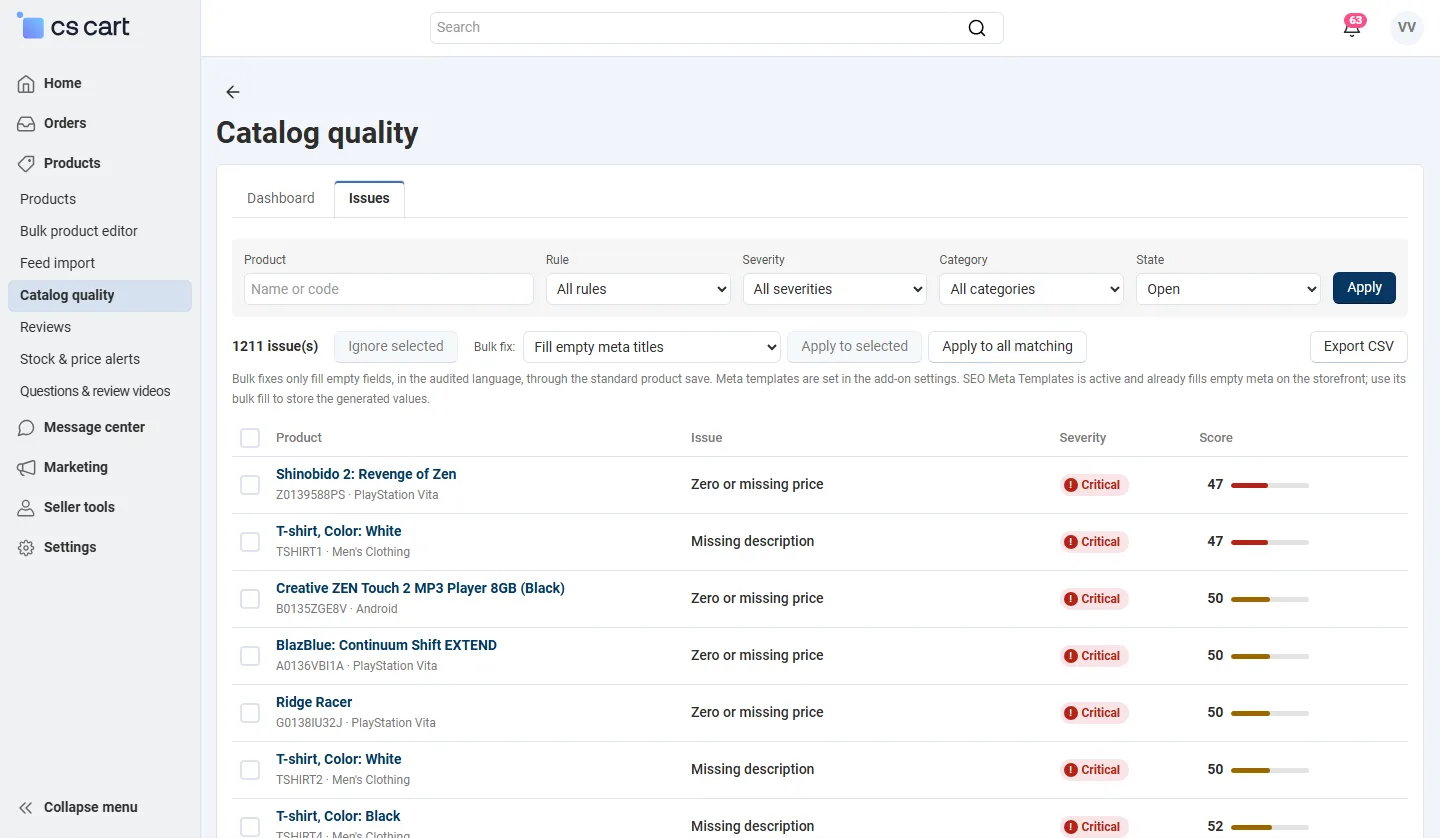The height and width of the screenshot is (838, 1440).
Task: Click the Home house icon in sidebar
Action: pos(26,84)
